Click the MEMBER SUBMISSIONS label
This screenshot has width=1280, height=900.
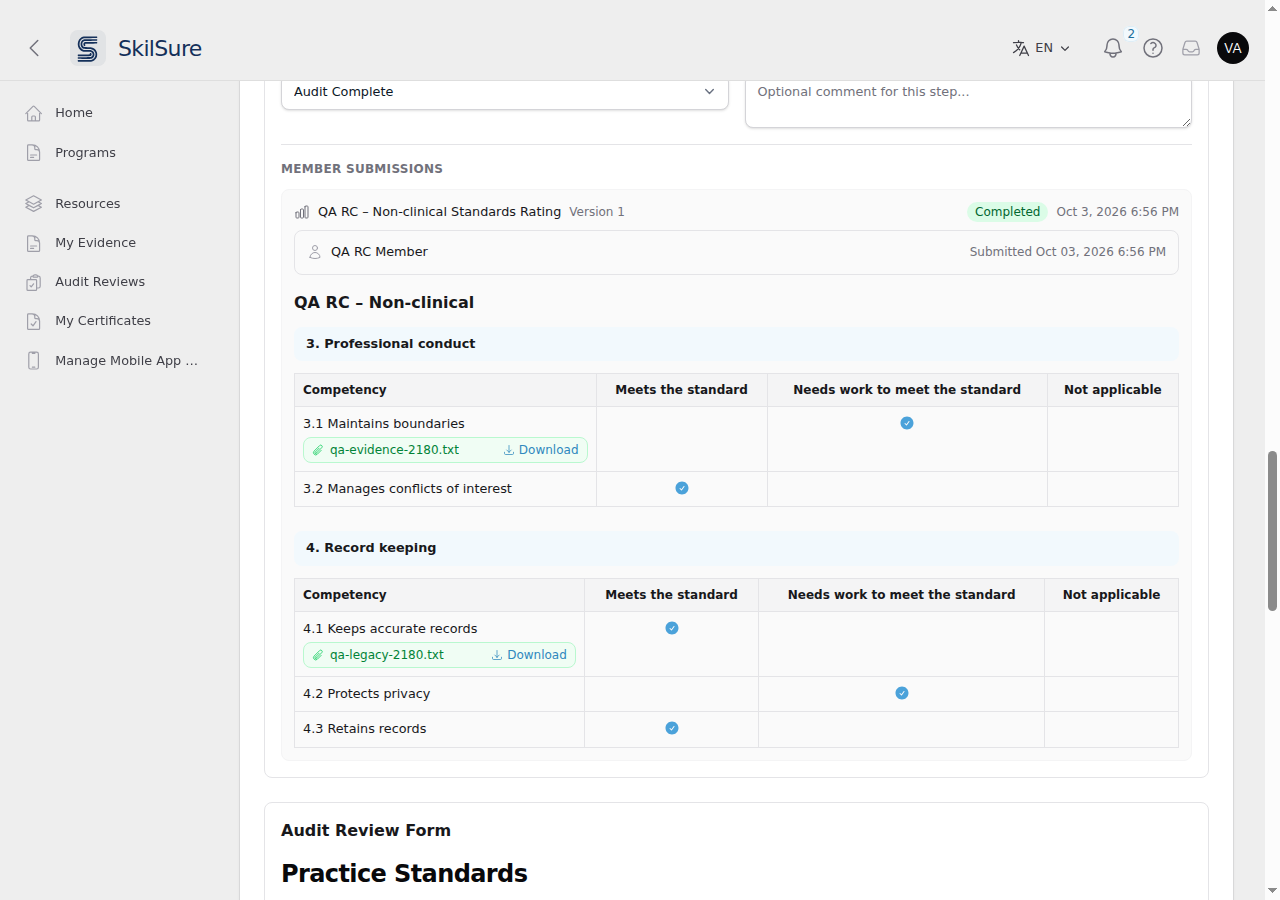point(362,169)
